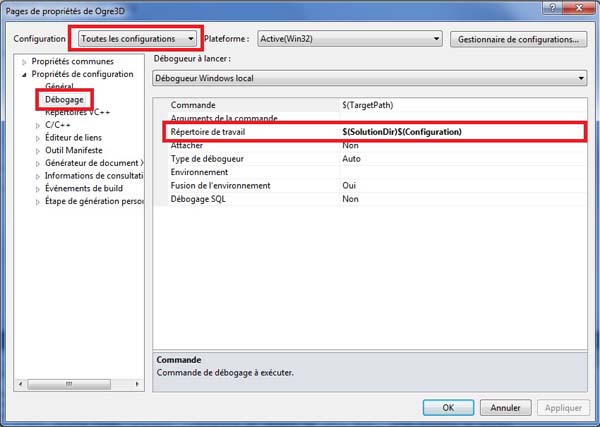Screen dimensions: 600x427
Task: Edit the Répertoire de travail value
Action: (x=460, y=132)
